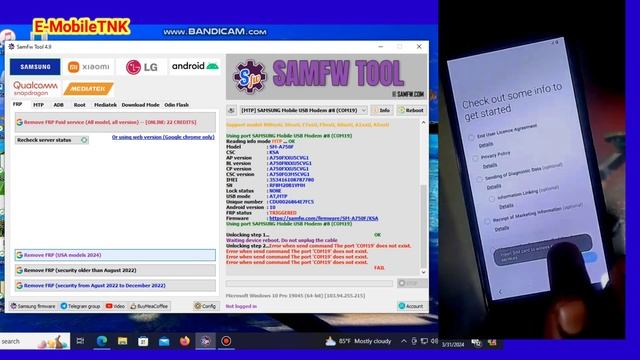Open the YouTube Video shortcut

[116, 306]
